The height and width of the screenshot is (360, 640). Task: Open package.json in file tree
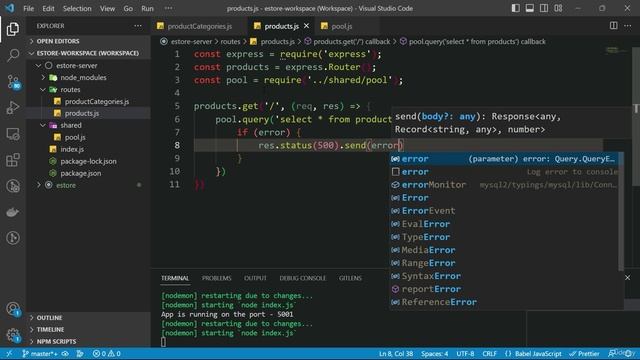(x=80, y=173)
